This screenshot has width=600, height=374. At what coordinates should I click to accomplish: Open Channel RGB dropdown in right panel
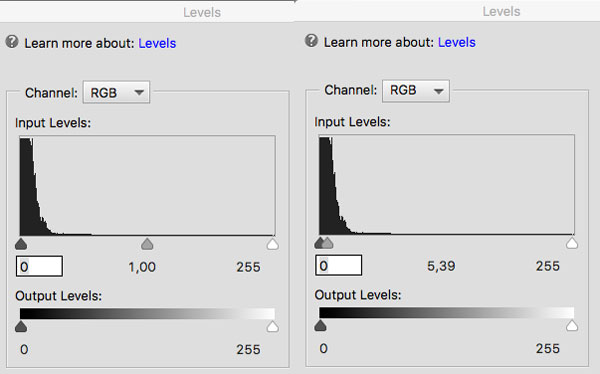point(416,91)
